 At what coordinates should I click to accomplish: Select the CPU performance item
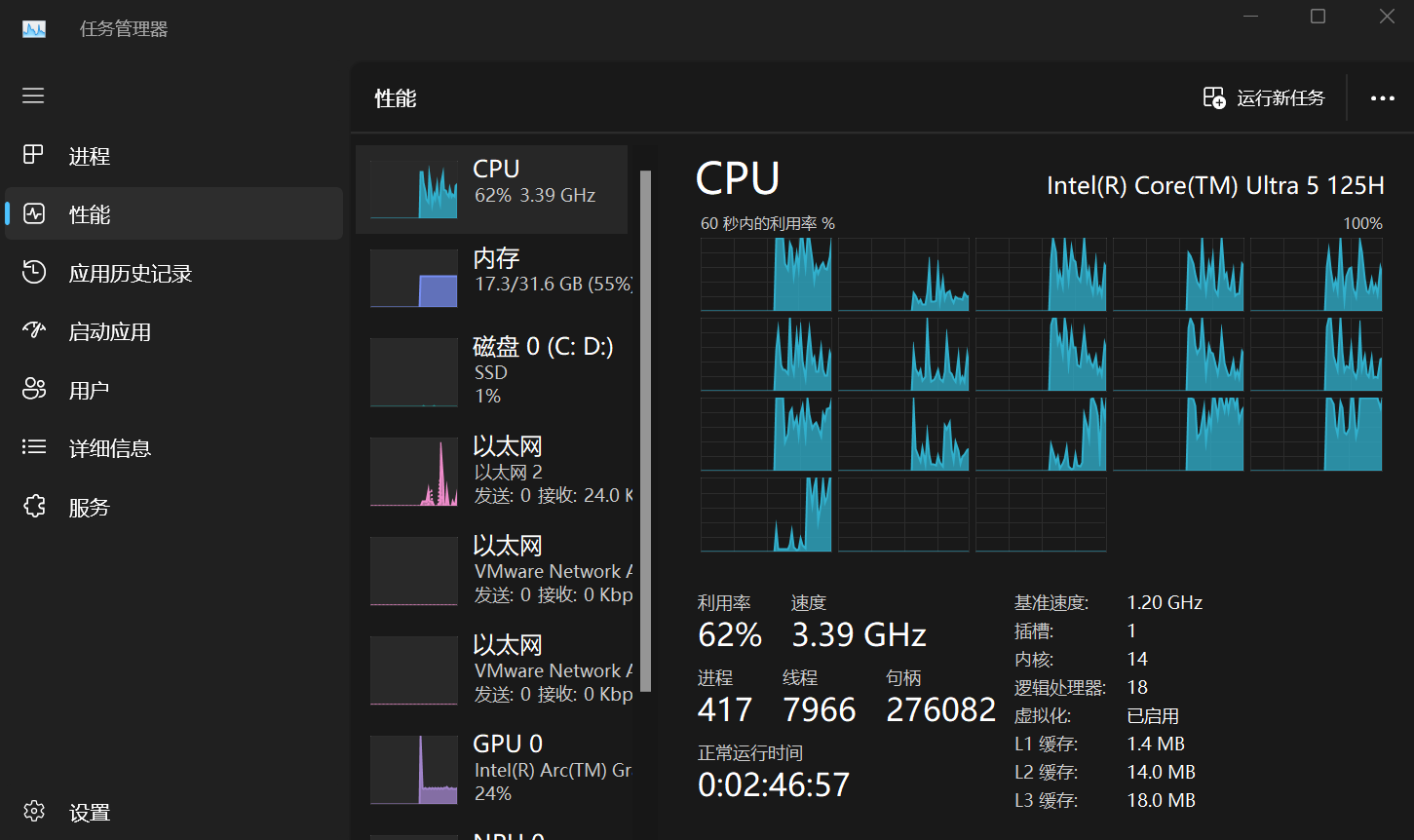pyautogui.click(x=492, y=189)
